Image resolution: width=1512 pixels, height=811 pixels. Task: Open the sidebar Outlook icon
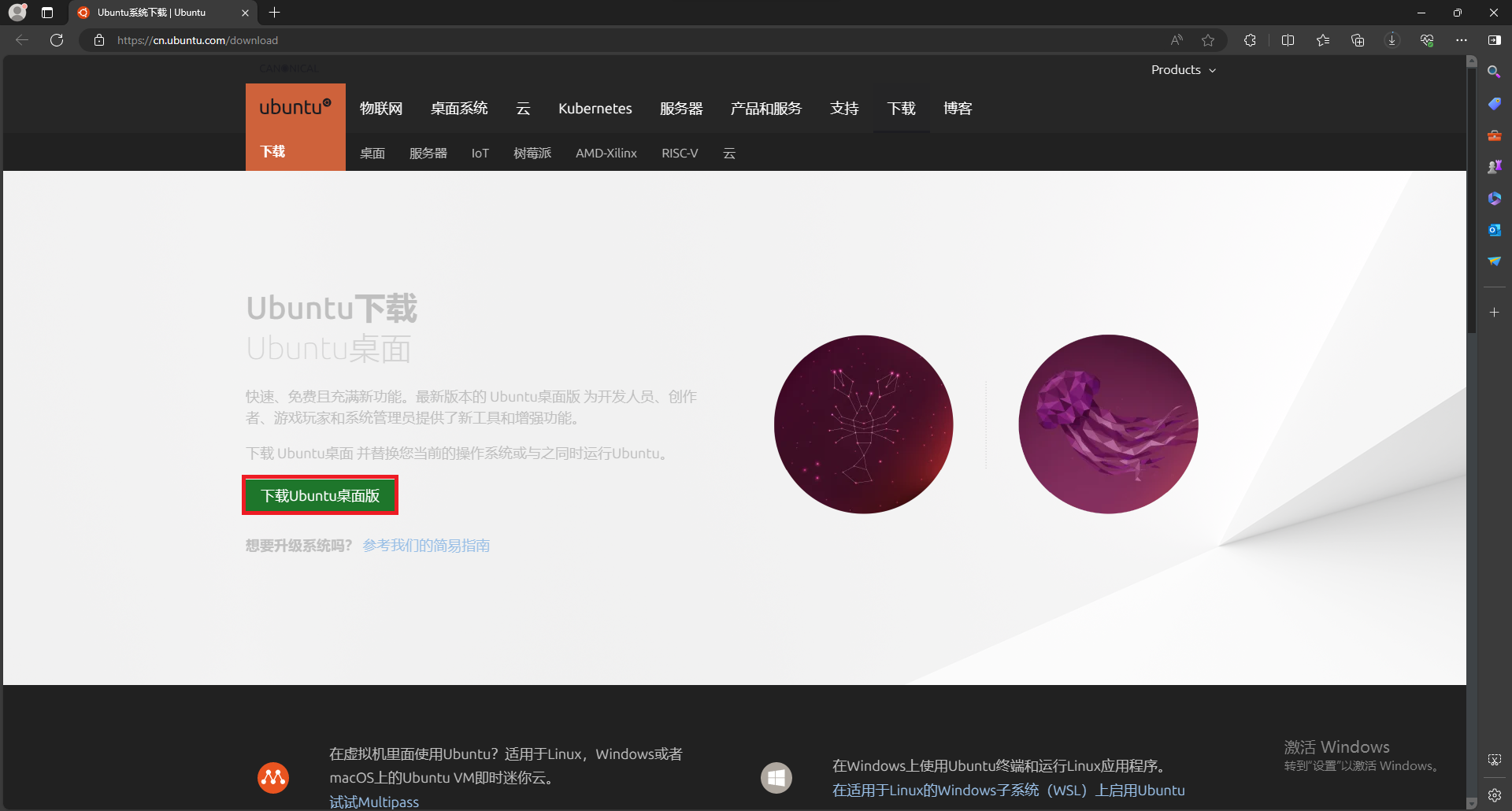1494,230
